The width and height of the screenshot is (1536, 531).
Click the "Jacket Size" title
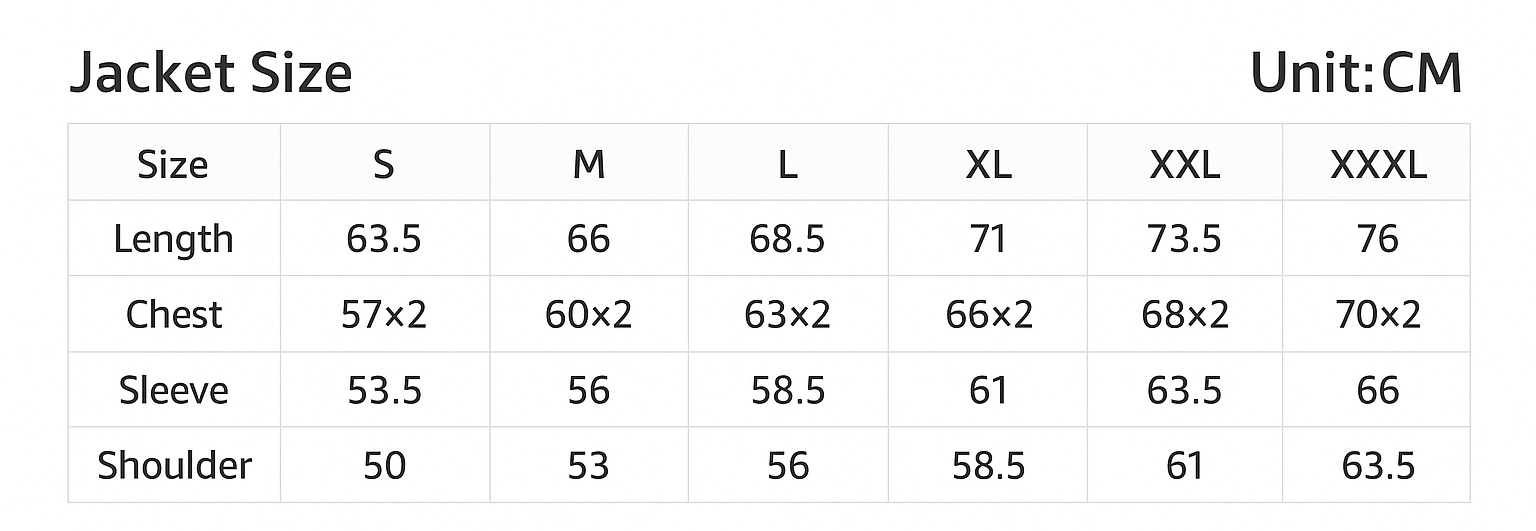tap(210, 74)
